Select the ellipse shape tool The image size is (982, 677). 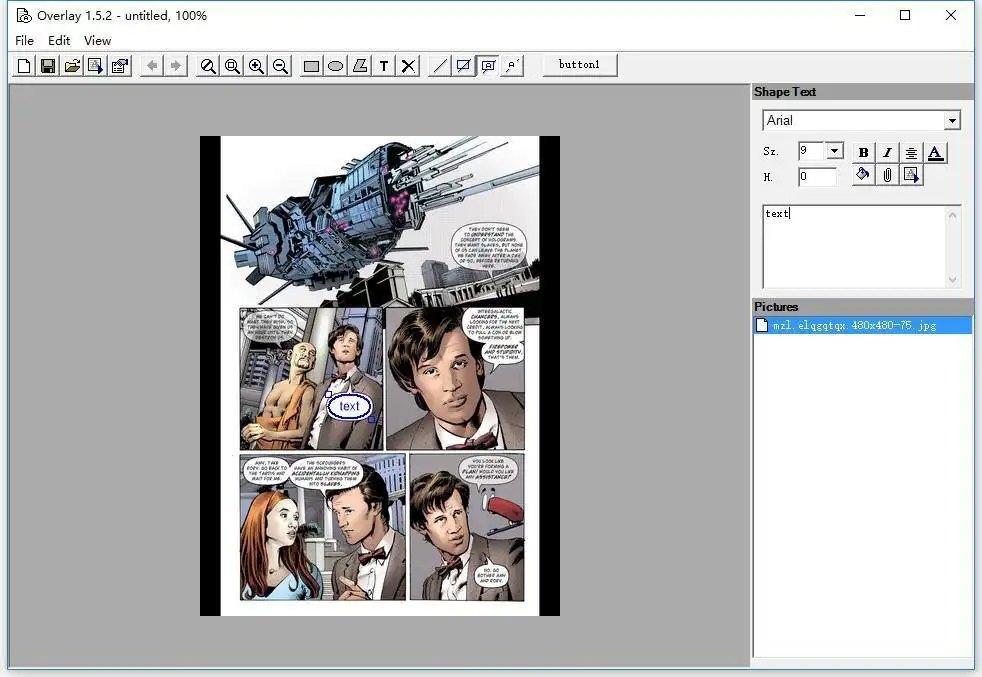point(336,66)
